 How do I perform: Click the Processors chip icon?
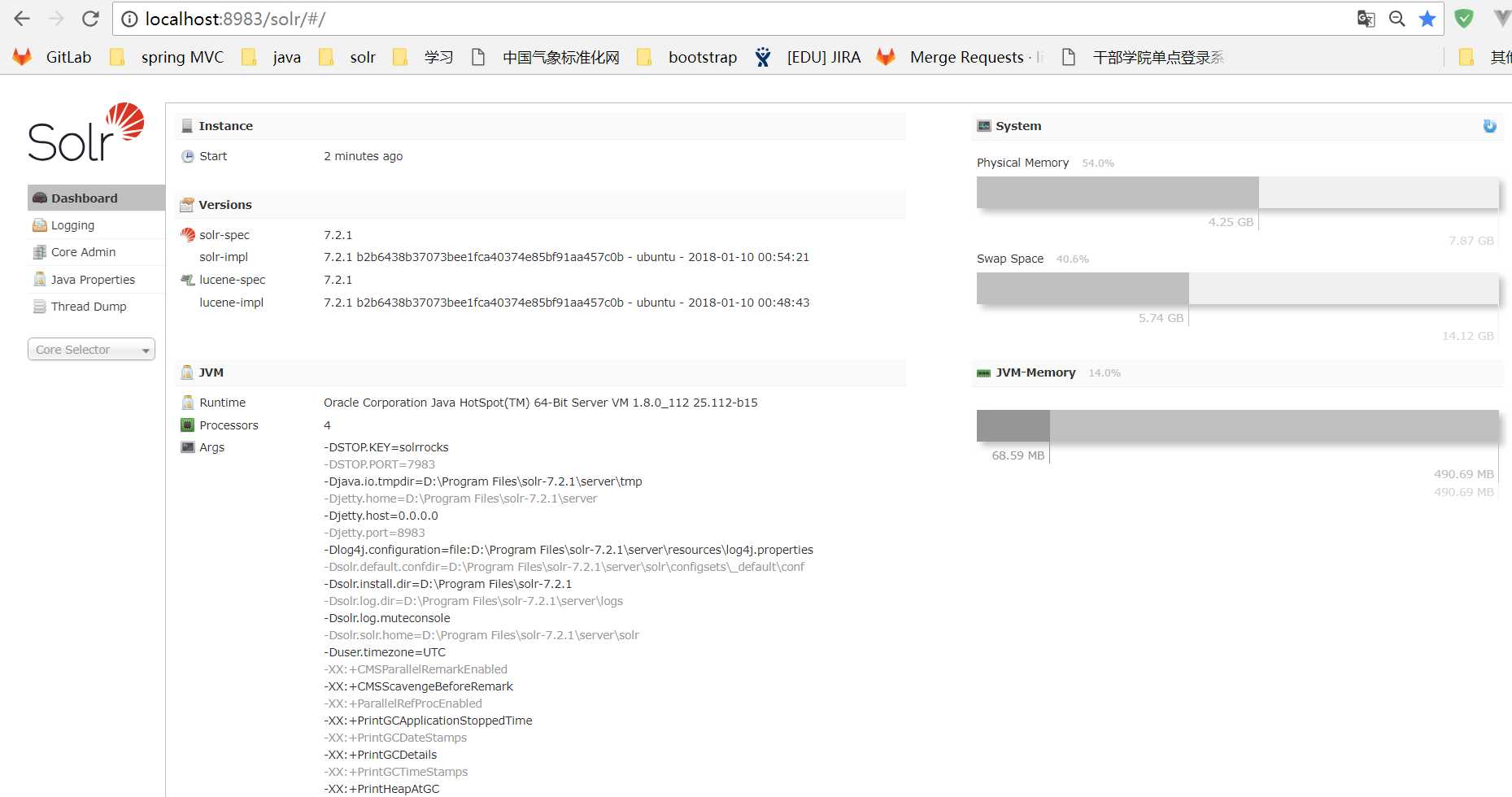click(188, 425)
